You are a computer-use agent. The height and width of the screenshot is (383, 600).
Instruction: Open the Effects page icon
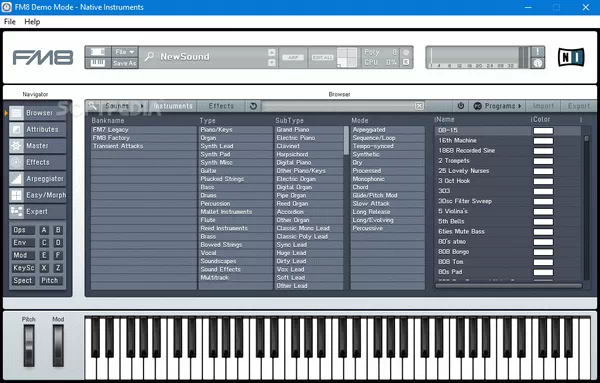tap(16, 162)
